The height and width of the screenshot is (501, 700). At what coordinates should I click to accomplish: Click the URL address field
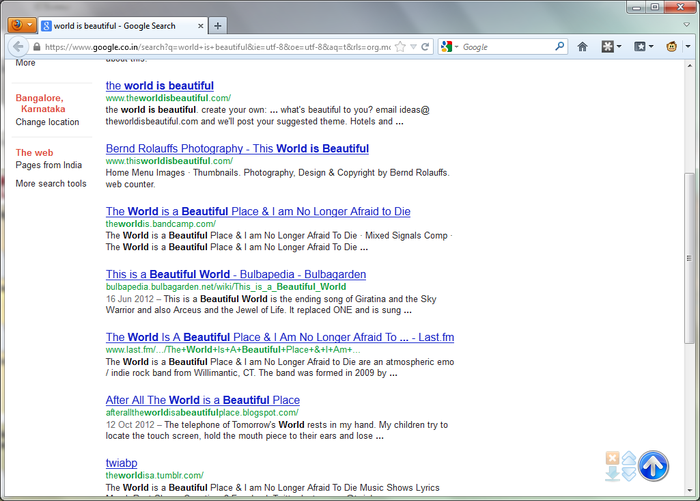click(x=218, y=47)
